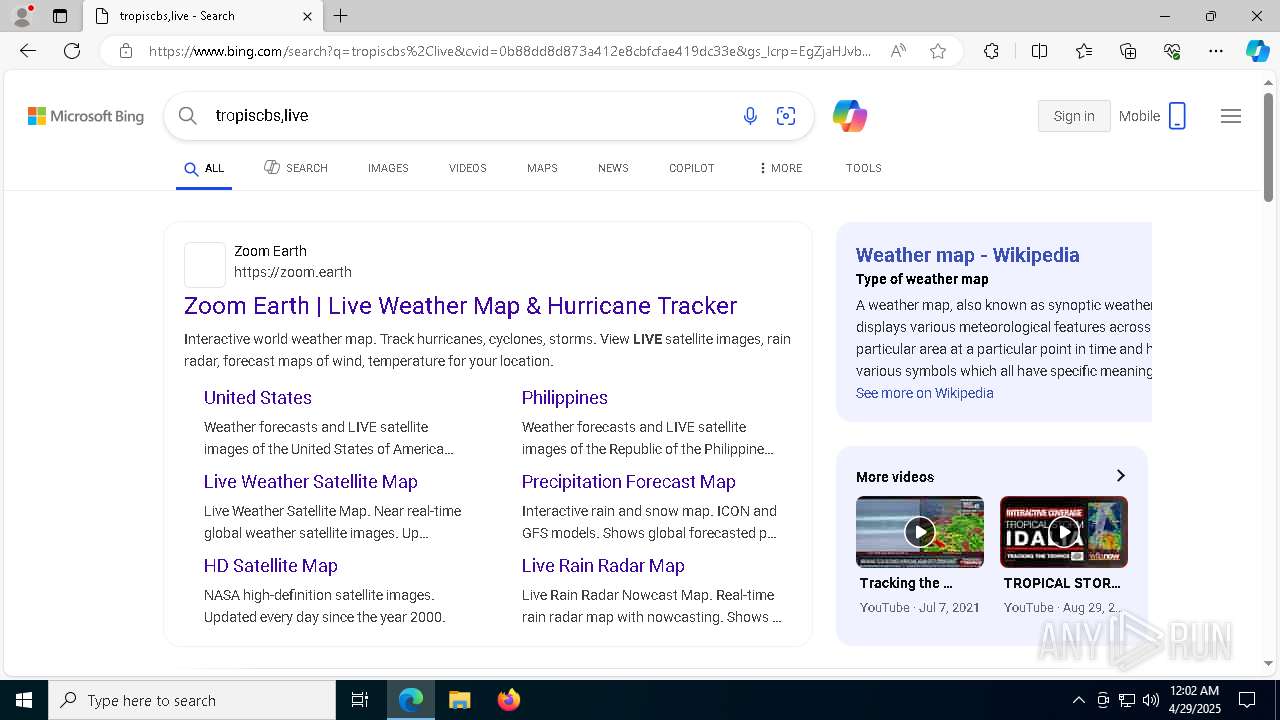This screenshot has width=1280, height=720.
Task: Play the TROPICAL STORM IDALIA video thumbnail
Action: tap(1064, 532)
